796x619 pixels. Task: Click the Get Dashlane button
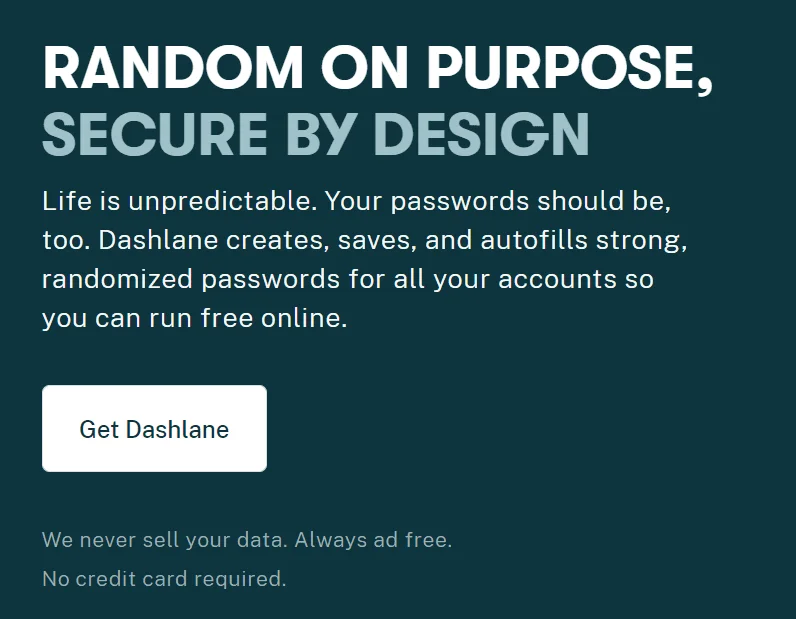(x=154, y=429)
